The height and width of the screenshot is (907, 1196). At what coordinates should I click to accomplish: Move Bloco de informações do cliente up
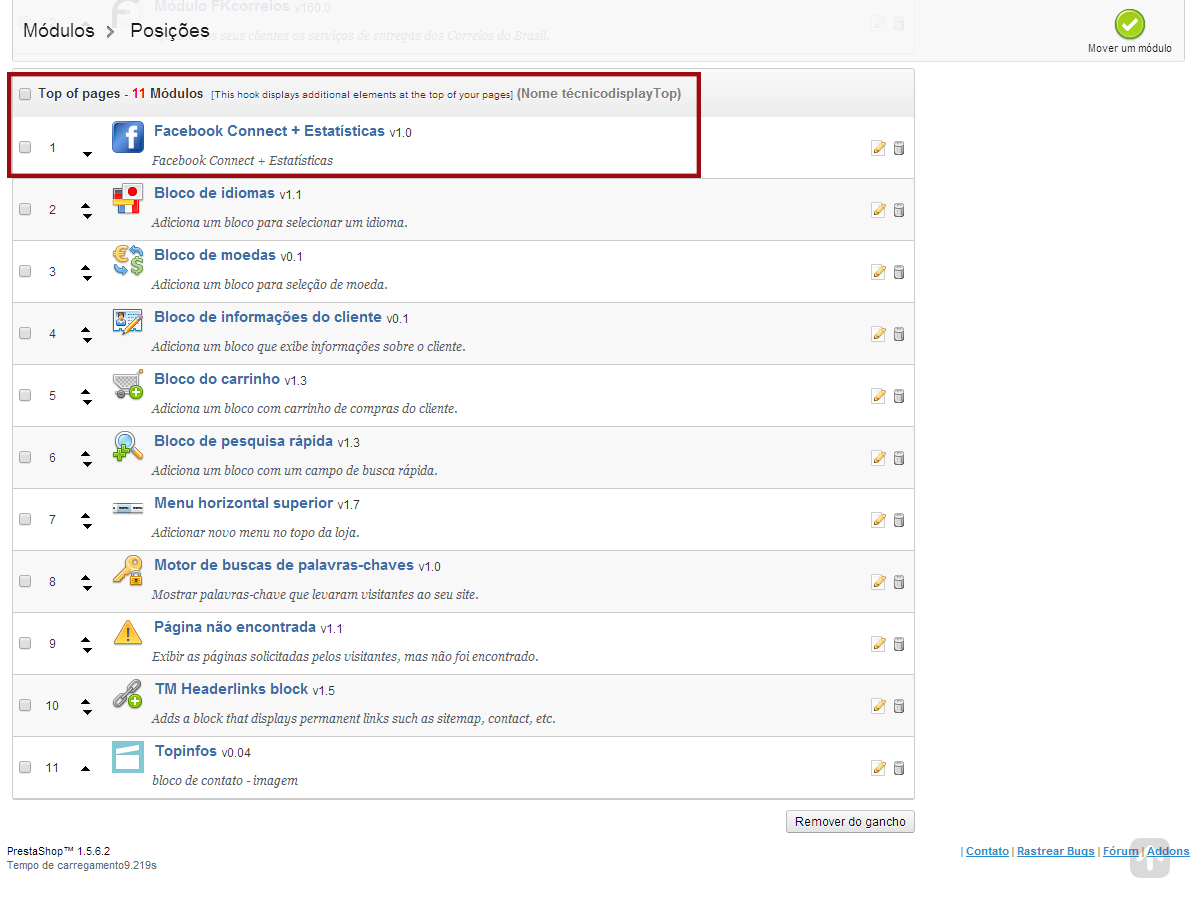[86, 330]
